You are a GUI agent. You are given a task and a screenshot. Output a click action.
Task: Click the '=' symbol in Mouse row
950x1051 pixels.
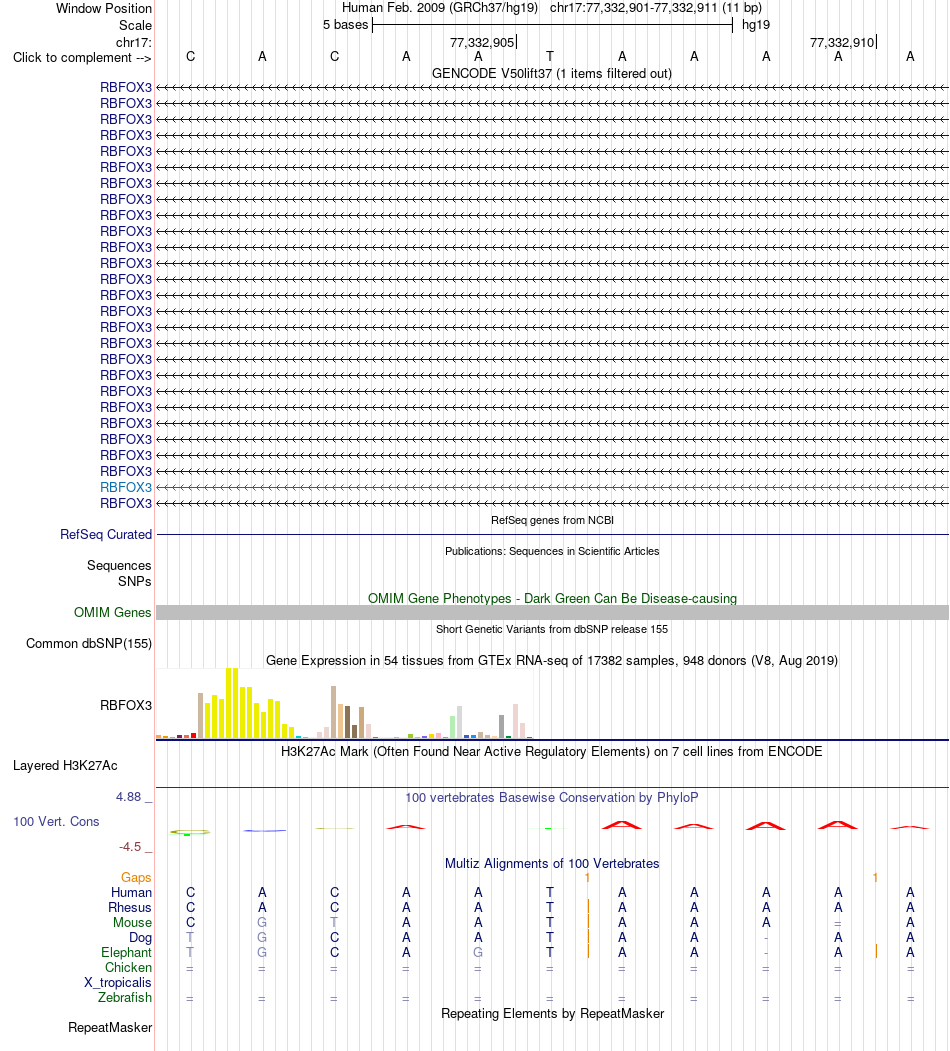tap(838, 923)
